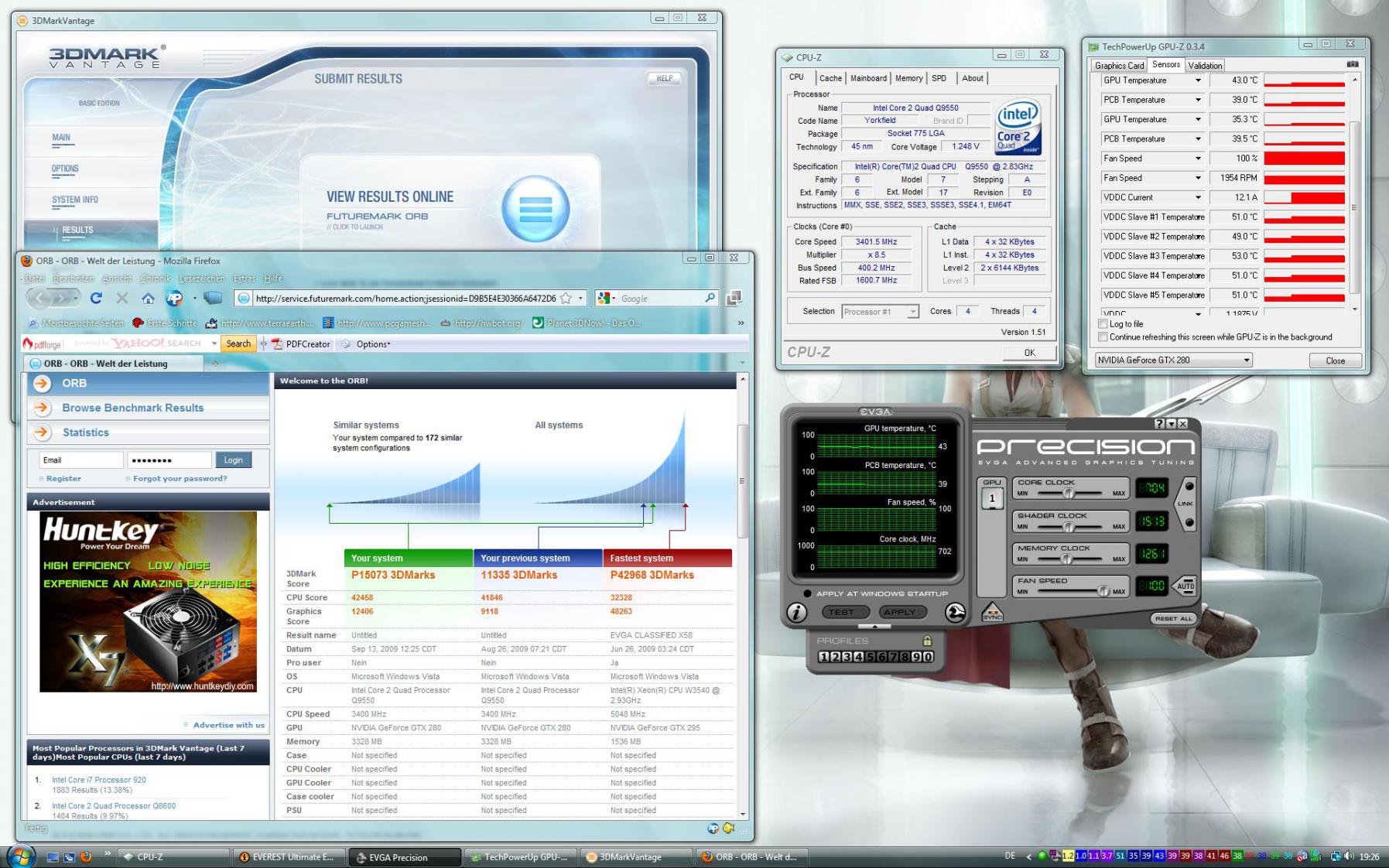
Task: Click the AP toolbar icon in Firefox
Action: (x=174, y=299)
